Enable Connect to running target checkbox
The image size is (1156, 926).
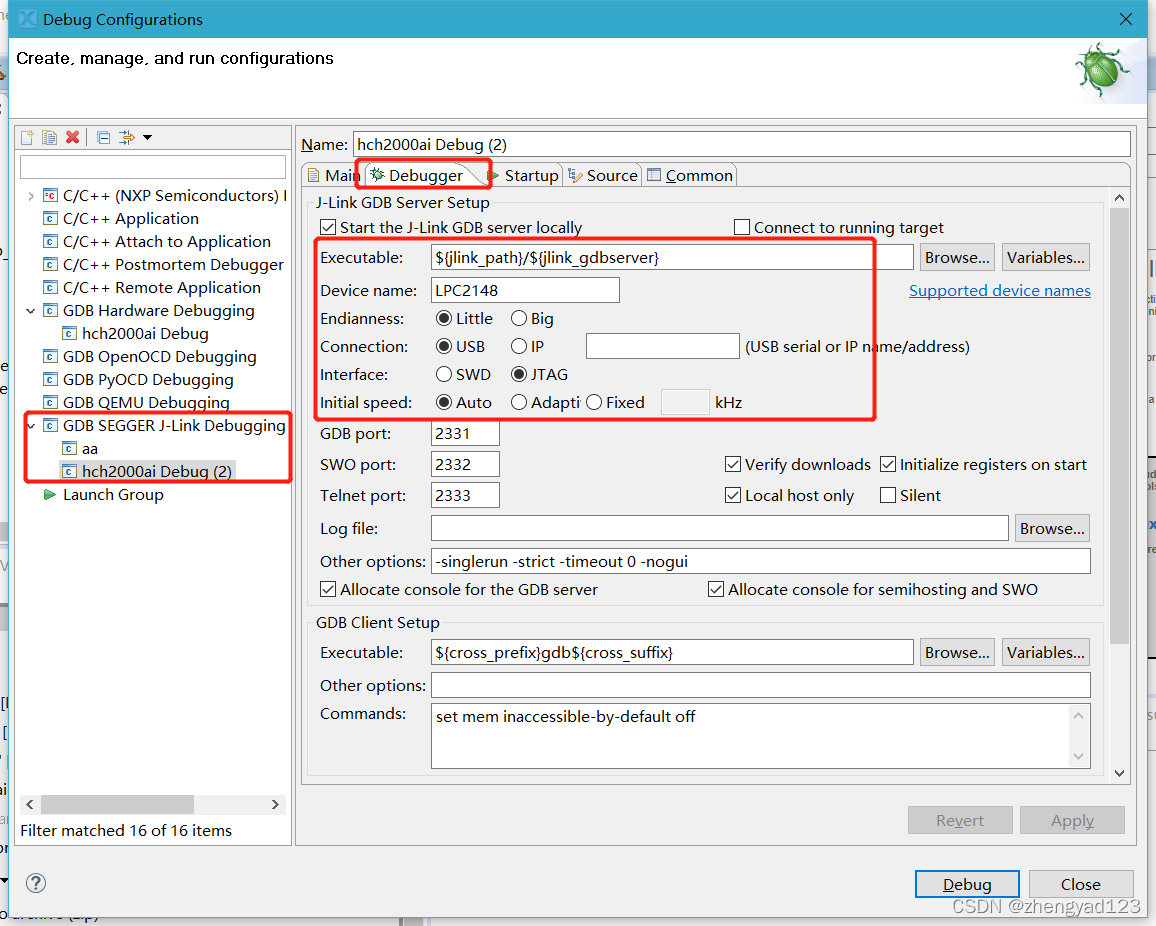click(742, 228)
